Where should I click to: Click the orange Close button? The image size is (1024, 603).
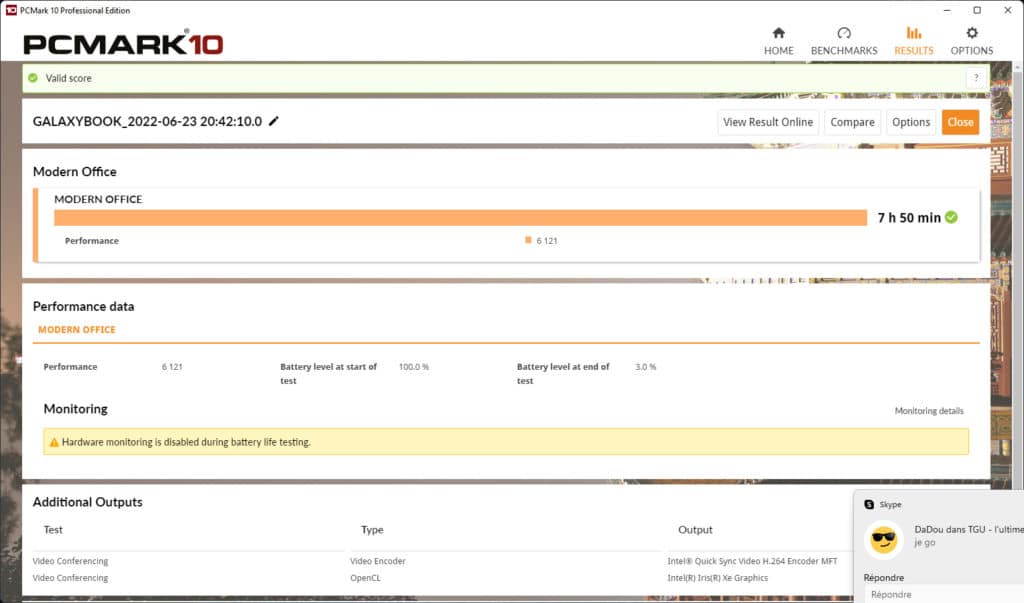[x=960, y=122]
